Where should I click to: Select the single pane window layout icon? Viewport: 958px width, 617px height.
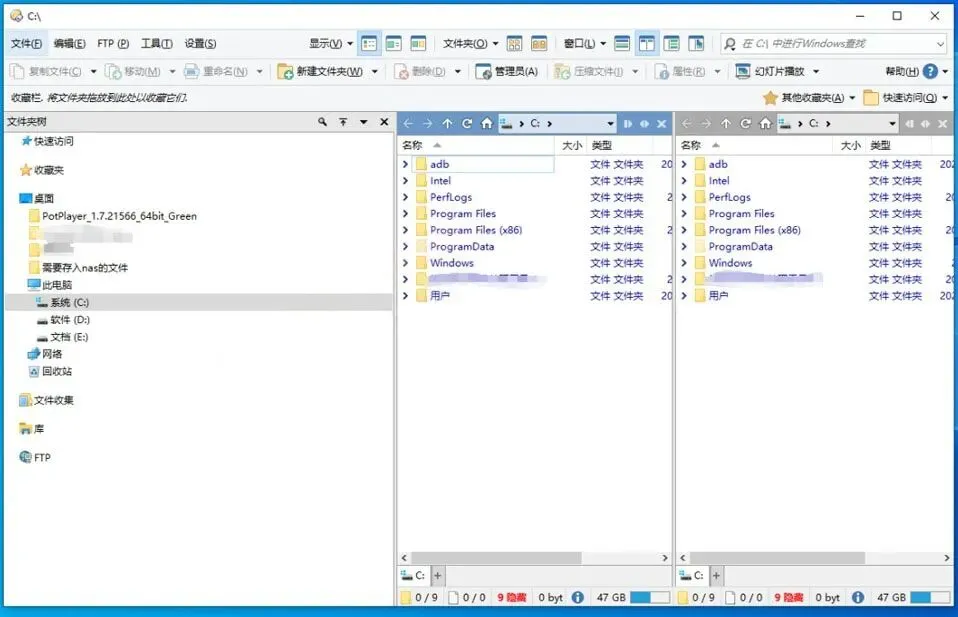click(622, 43)
